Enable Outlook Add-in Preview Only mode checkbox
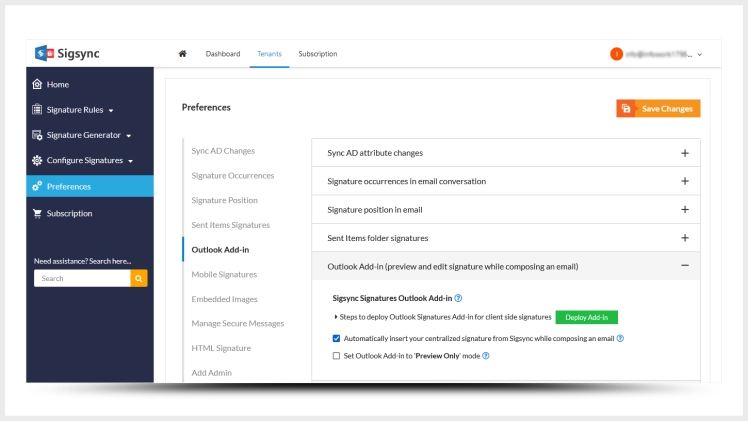The width and height of the screenshot is (748, 421). coord(336,355)
